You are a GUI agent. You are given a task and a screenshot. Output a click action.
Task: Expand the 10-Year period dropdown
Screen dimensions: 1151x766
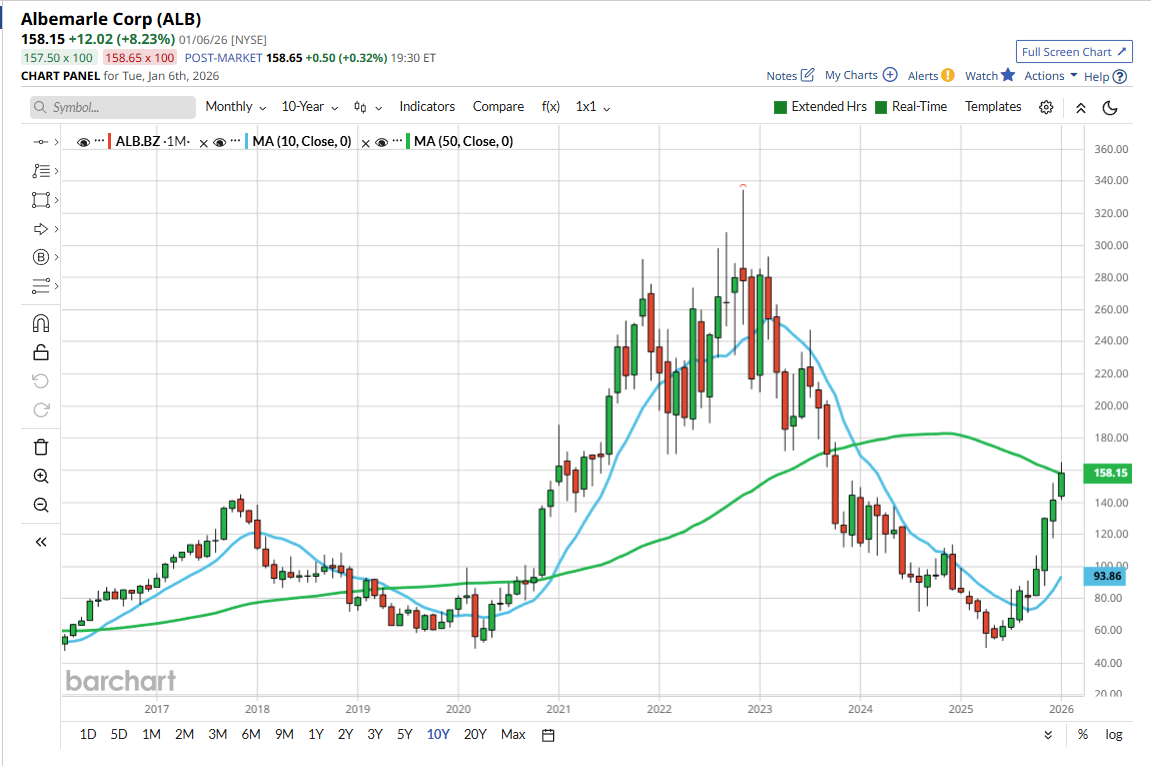(x=309, y=107)
